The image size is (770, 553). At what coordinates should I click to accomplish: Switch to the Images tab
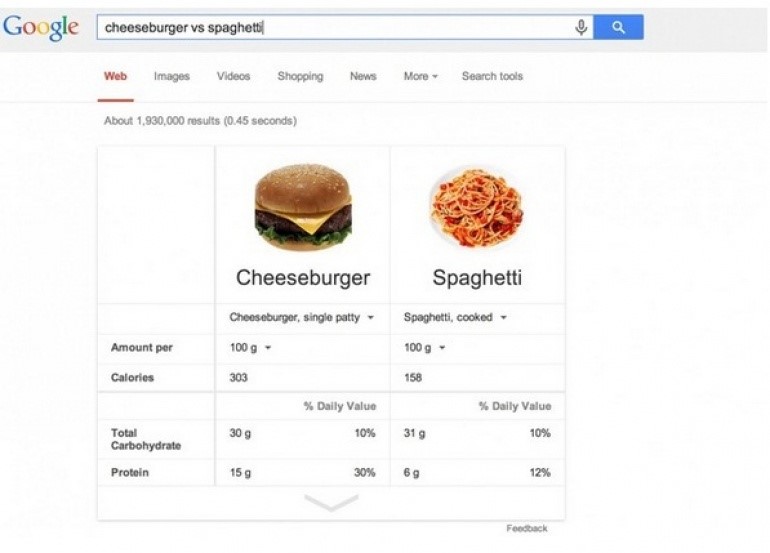point(171,76)
